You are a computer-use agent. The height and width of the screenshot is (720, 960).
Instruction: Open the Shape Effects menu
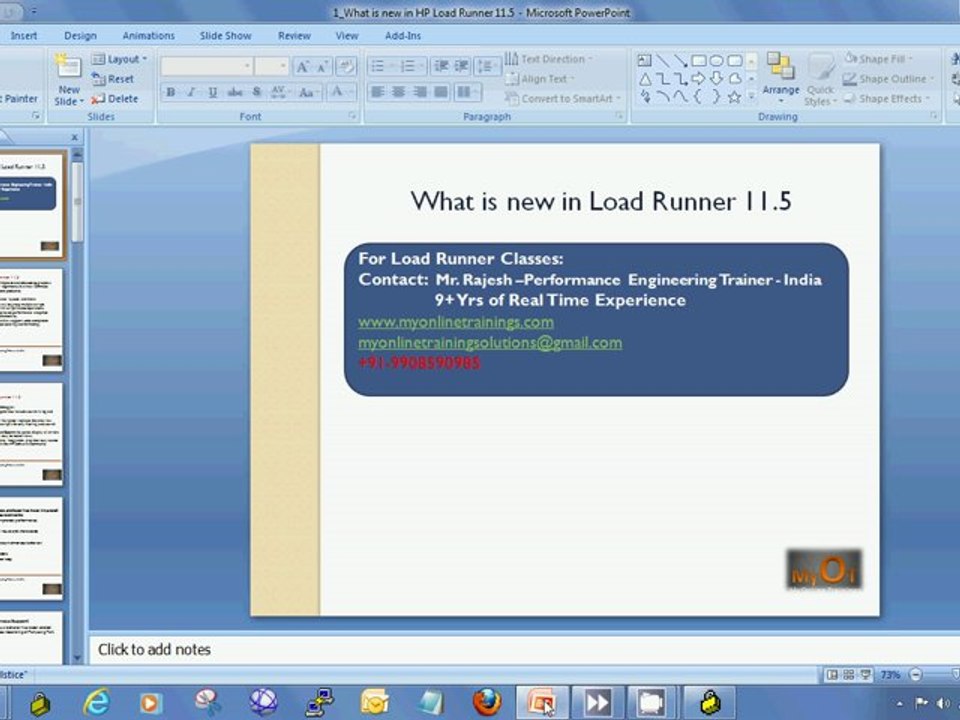(887, 99)
